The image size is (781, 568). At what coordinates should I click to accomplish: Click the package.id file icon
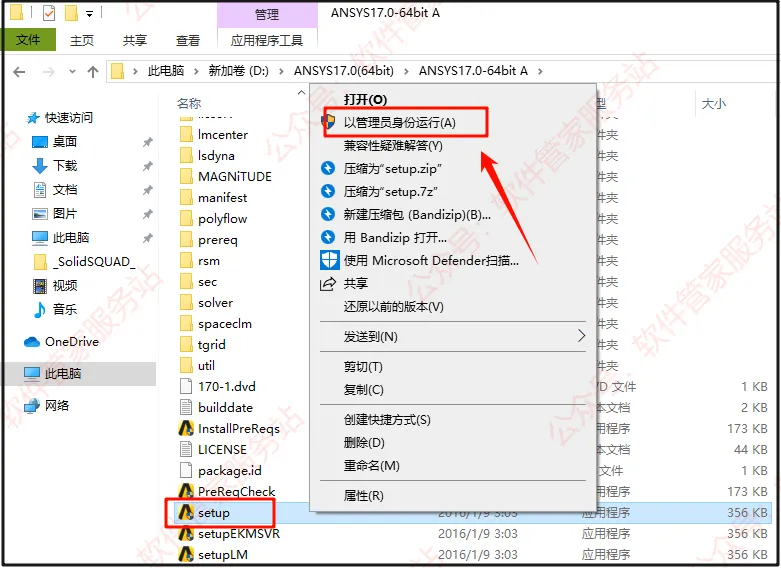click(x=186, y=470)
